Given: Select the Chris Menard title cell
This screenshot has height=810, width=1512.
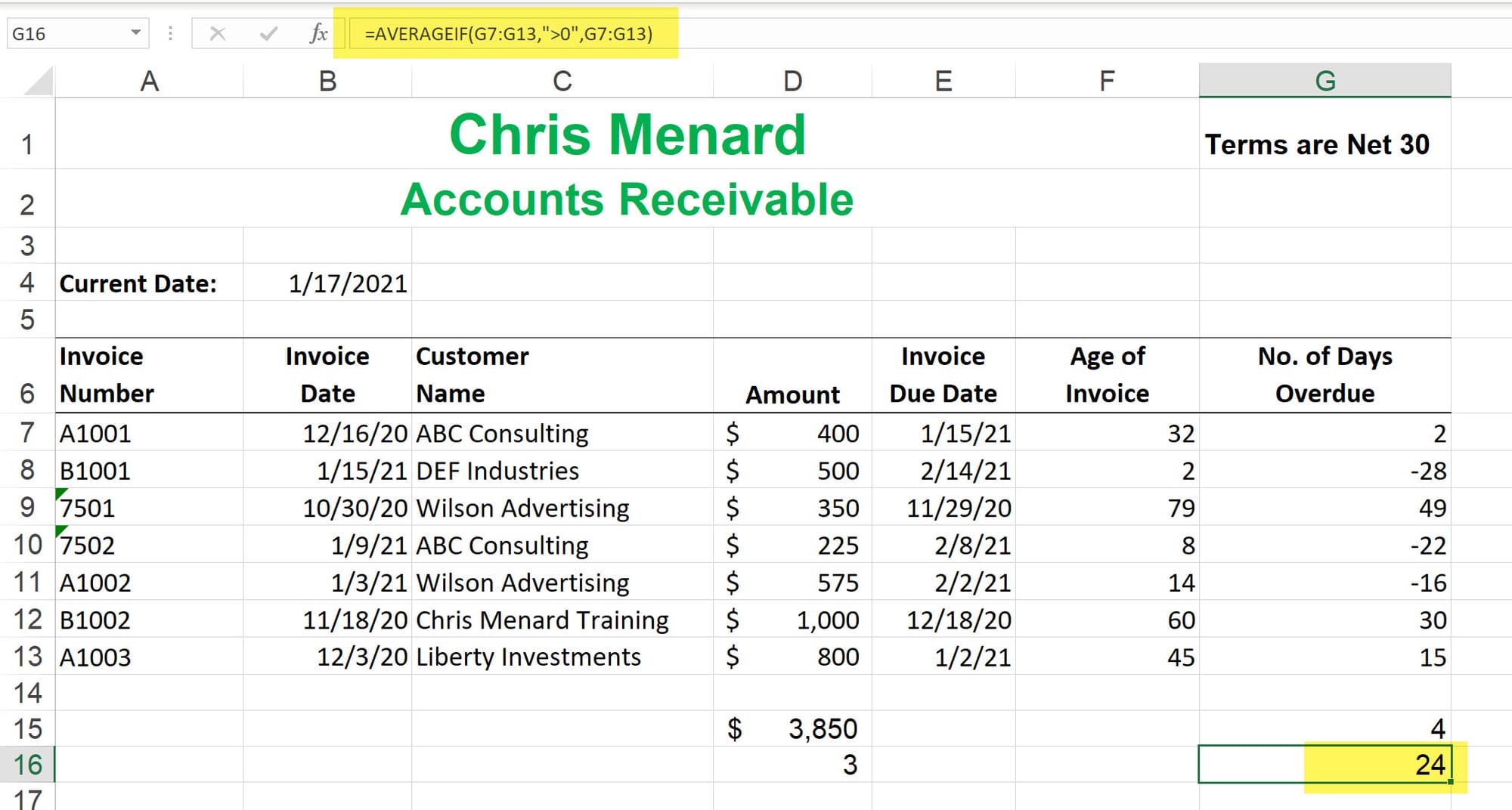Looking at the screenshot, I should point(627,135).
